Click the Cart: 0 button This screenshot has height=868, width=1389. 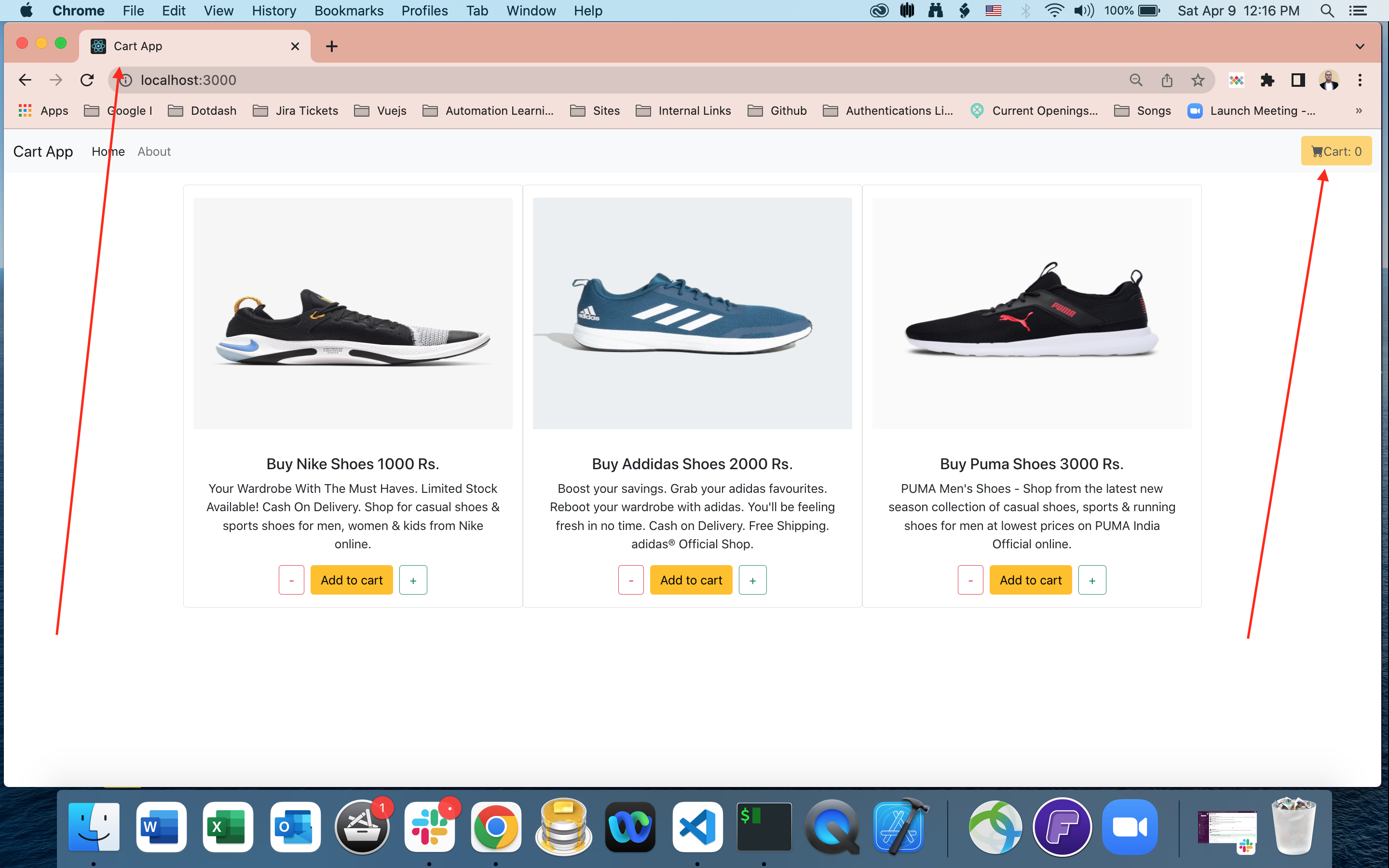(x=1335, y=151)
